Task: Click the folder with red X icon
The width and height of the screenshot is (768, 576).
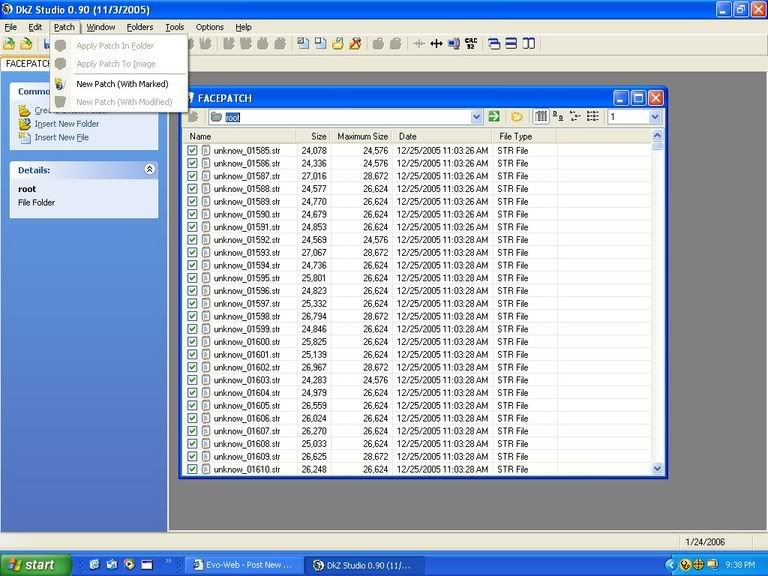Action: [x=355, y=44]
